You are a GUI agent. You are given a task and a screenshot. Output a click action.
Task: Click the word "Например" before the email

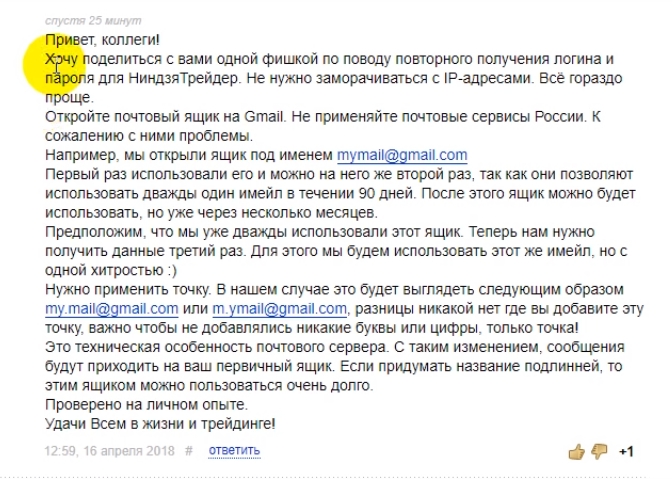point(81,155)
